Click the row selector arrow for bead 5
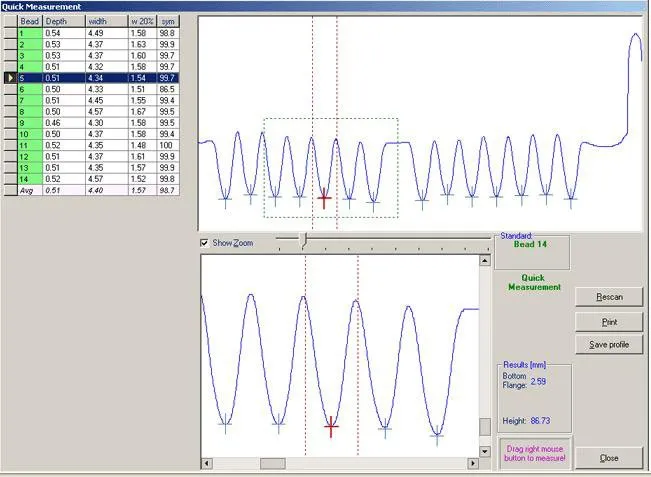The height and width of the screenshot is (477, 651). [11, 78]
